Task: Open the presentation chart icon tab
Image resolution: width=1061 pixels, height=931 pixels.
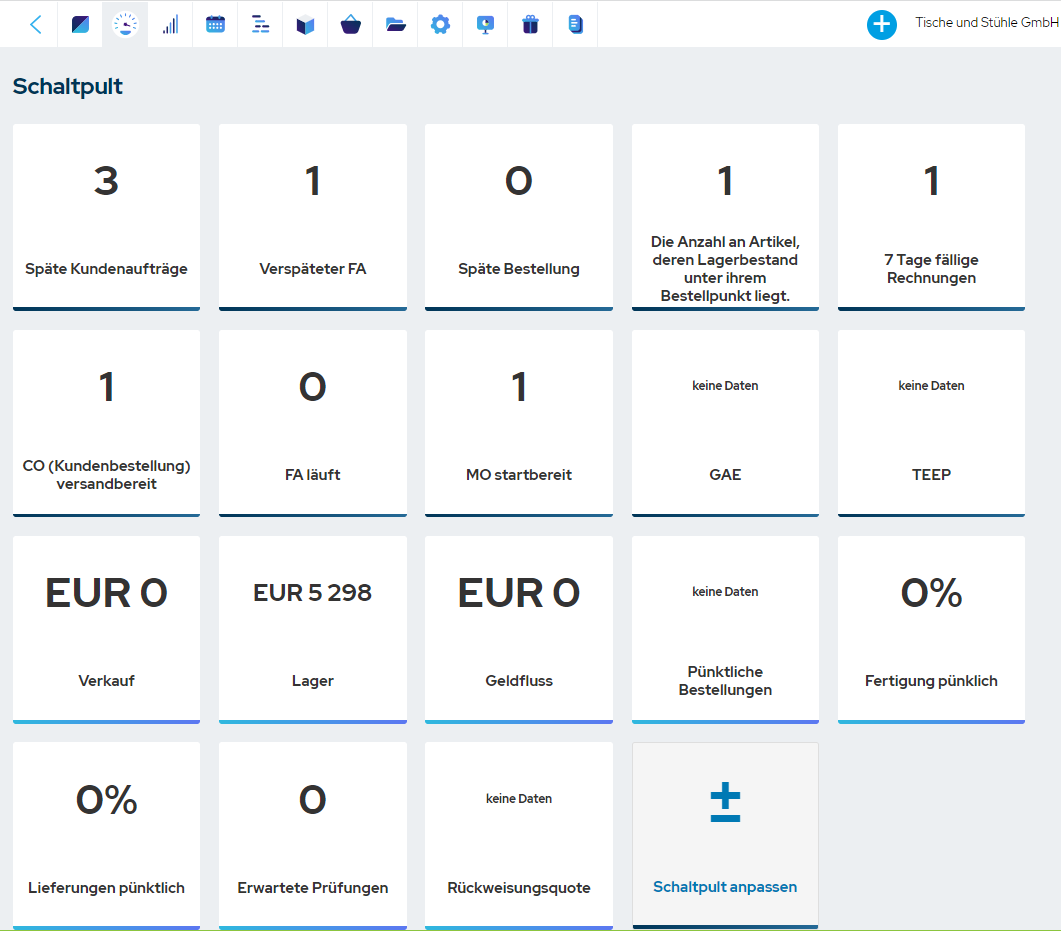Action: pyautogui.click(x=485, y=25)
